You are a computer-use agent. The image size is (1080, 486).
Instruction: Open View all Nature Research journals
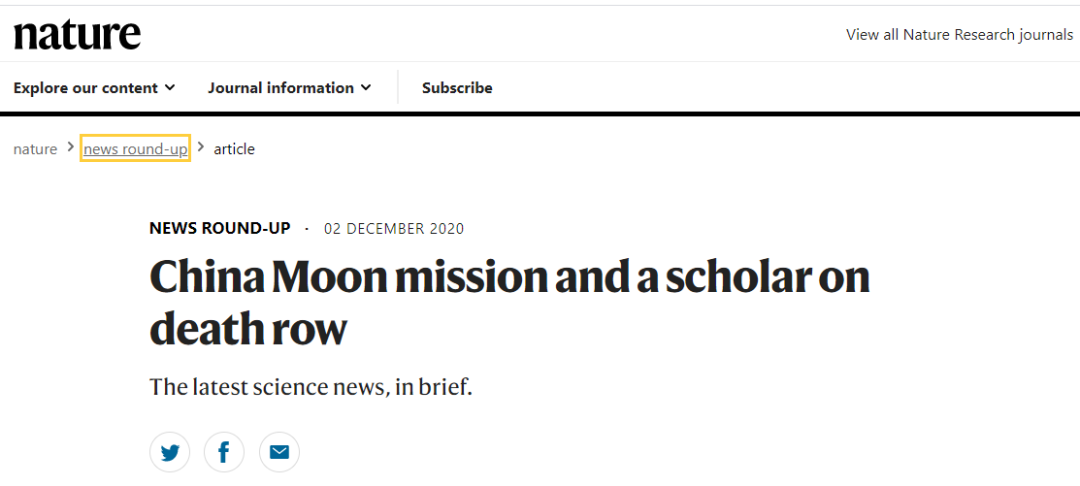pyautogui.click(x=959, y=35)
